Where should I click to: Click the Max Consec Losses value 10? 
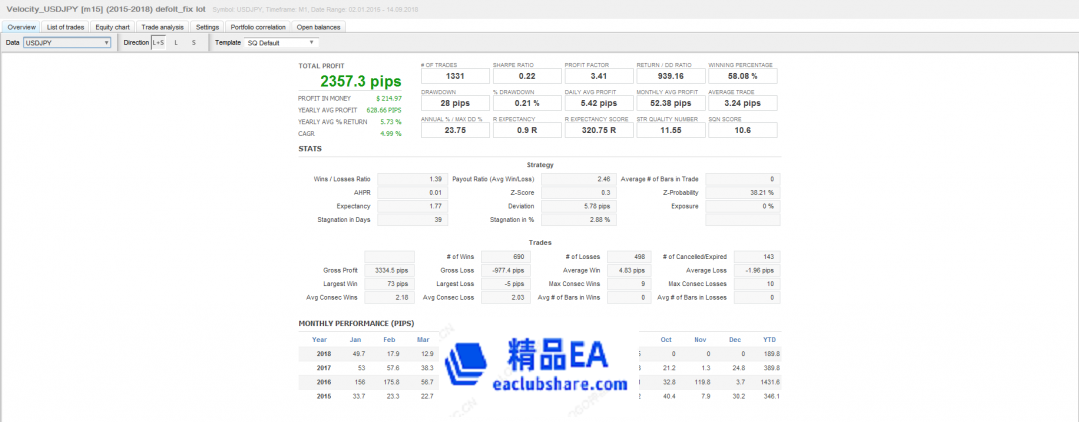coord(757,284)
